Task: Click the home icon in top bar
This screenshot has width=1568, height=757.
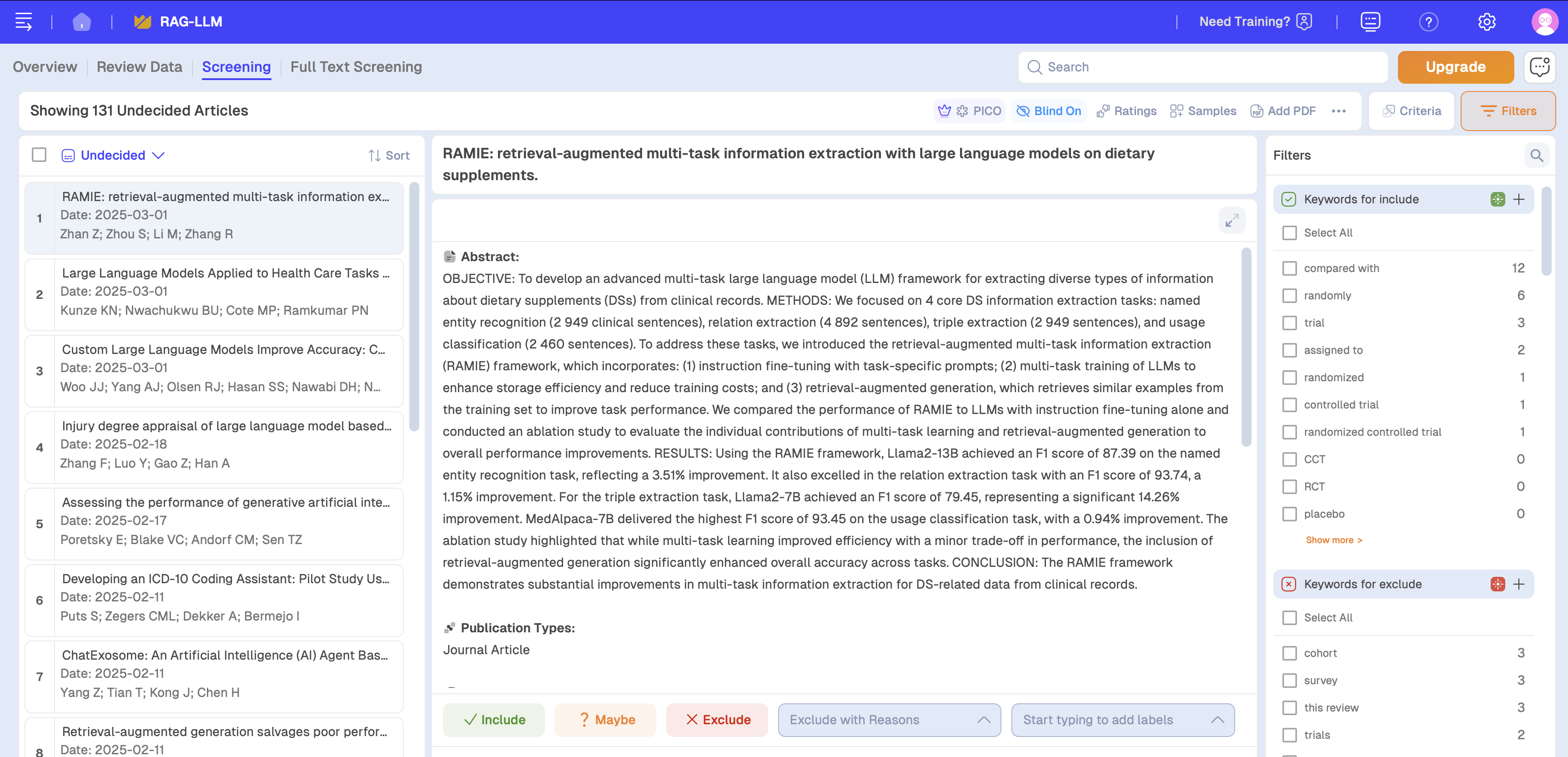Action: (x=81, y=22)
